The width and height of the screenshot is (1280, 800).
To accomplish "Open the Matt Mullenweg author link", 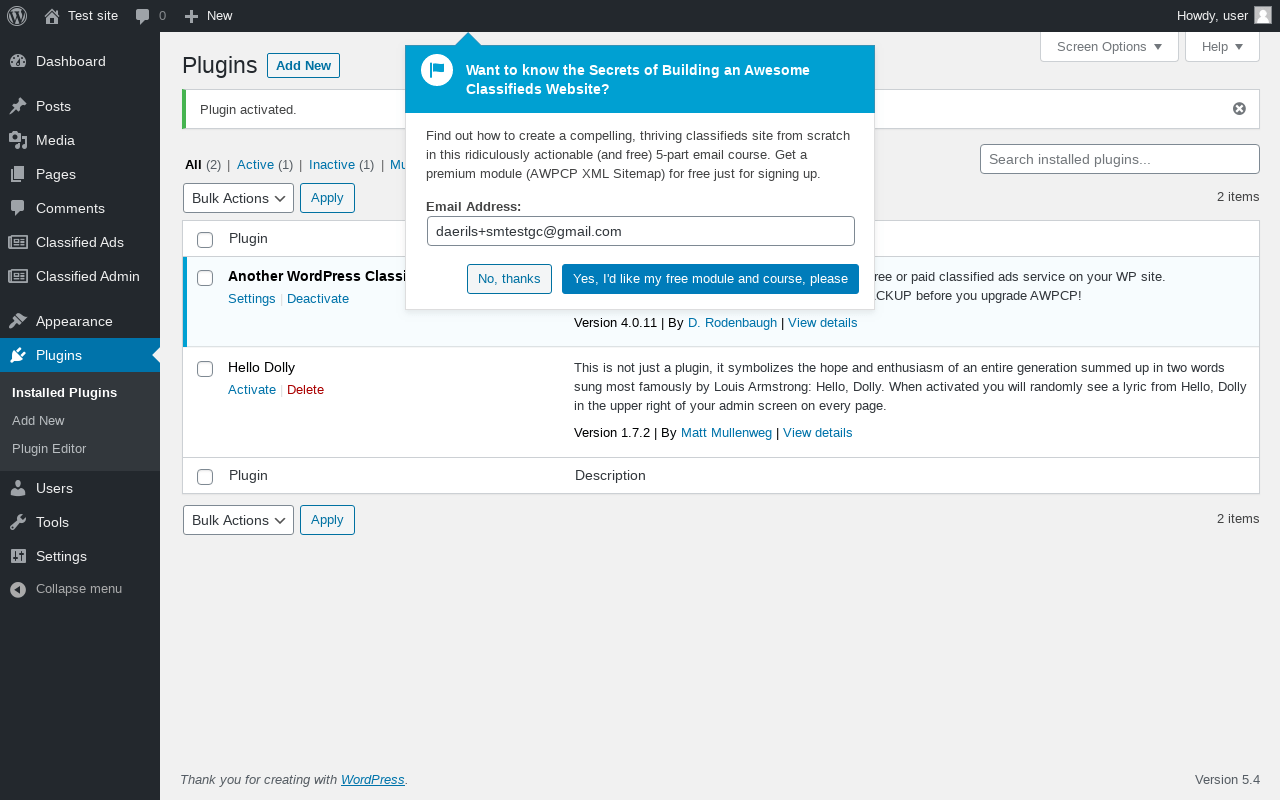I will (726, 432).
